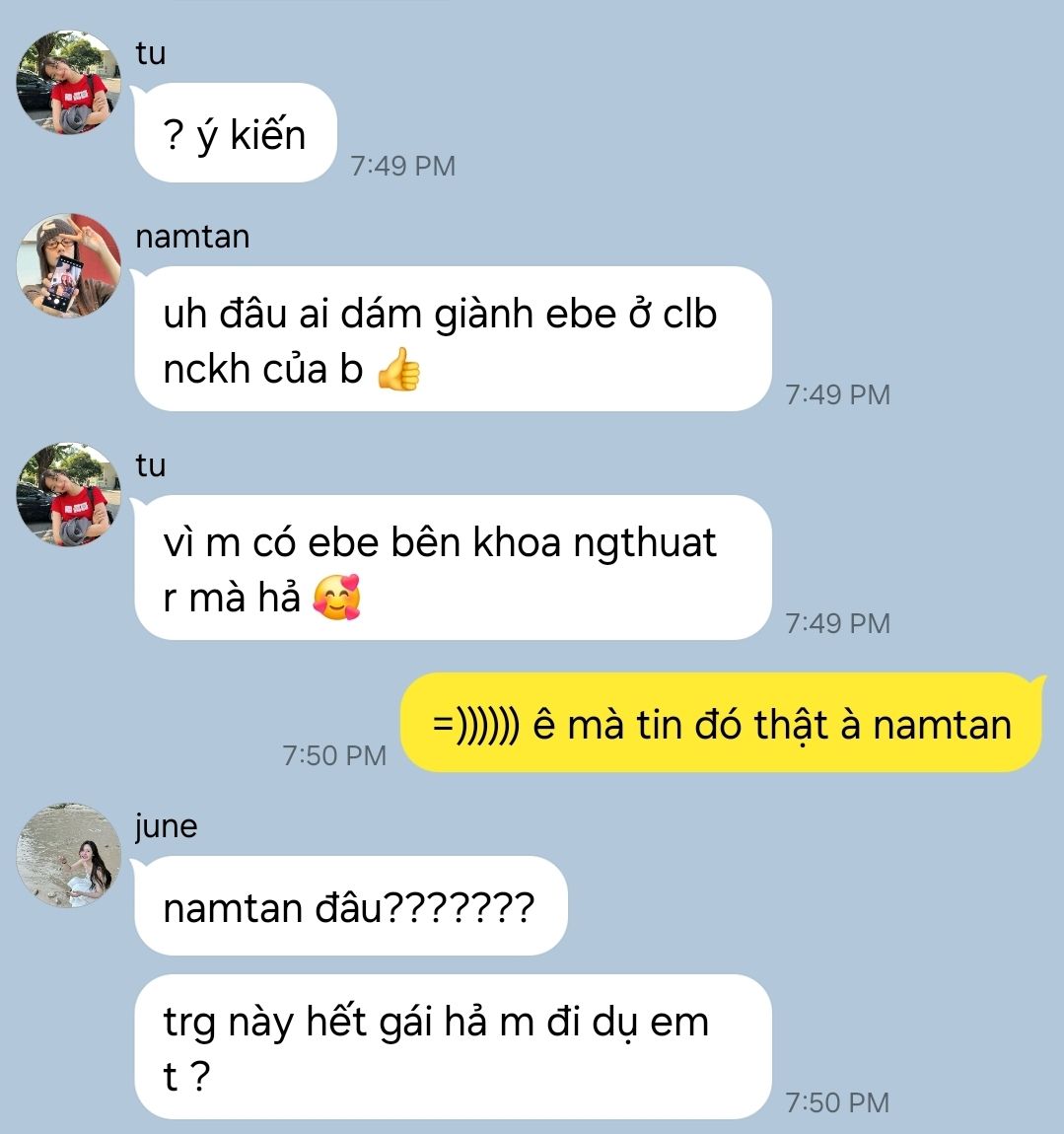This screenshot has width=1064, height=1134.
Task: Open namtan's profile avatar
Action: tap(69, 265)
